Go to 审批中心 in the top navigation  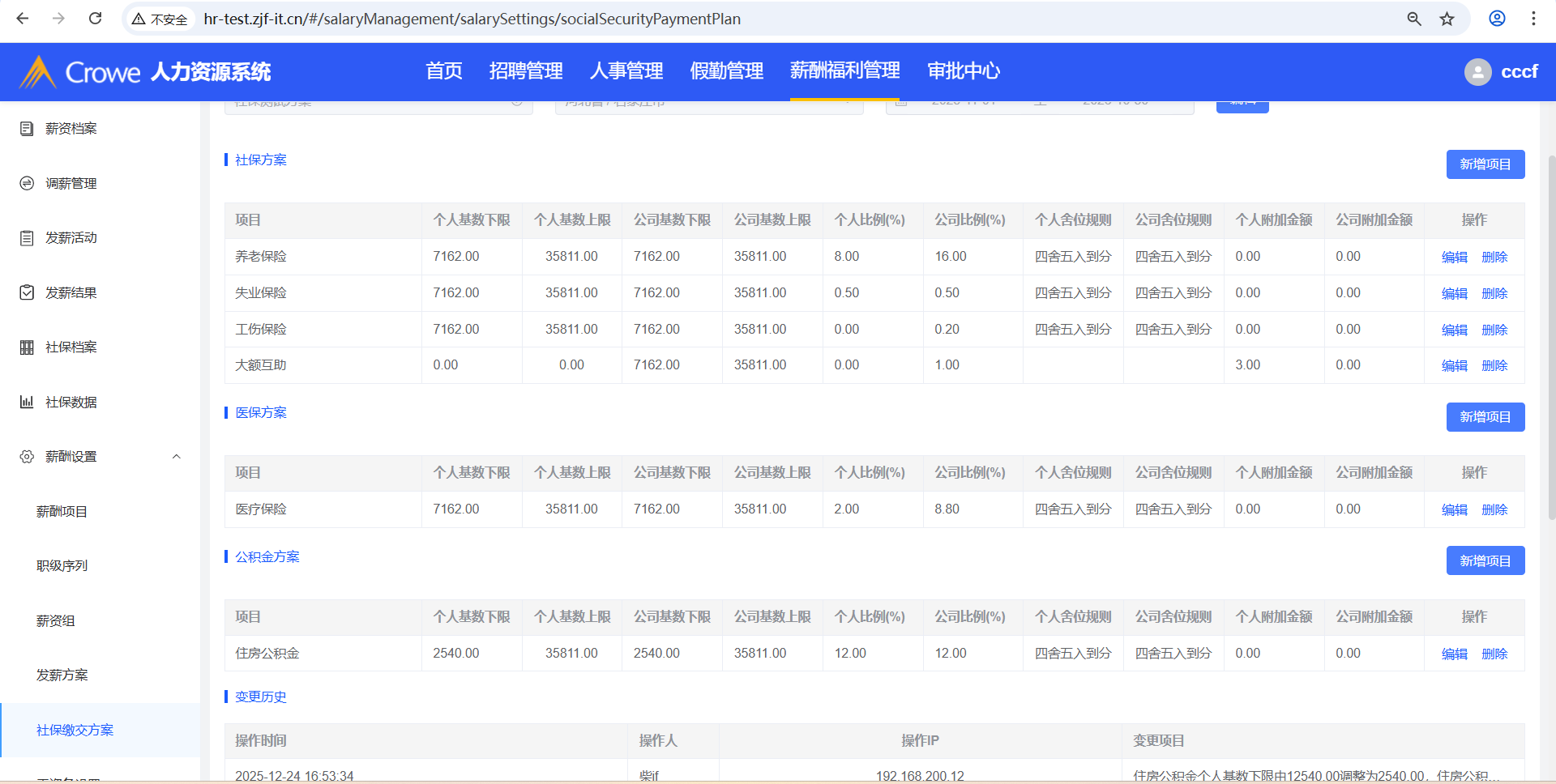click(x=963, y=71)
